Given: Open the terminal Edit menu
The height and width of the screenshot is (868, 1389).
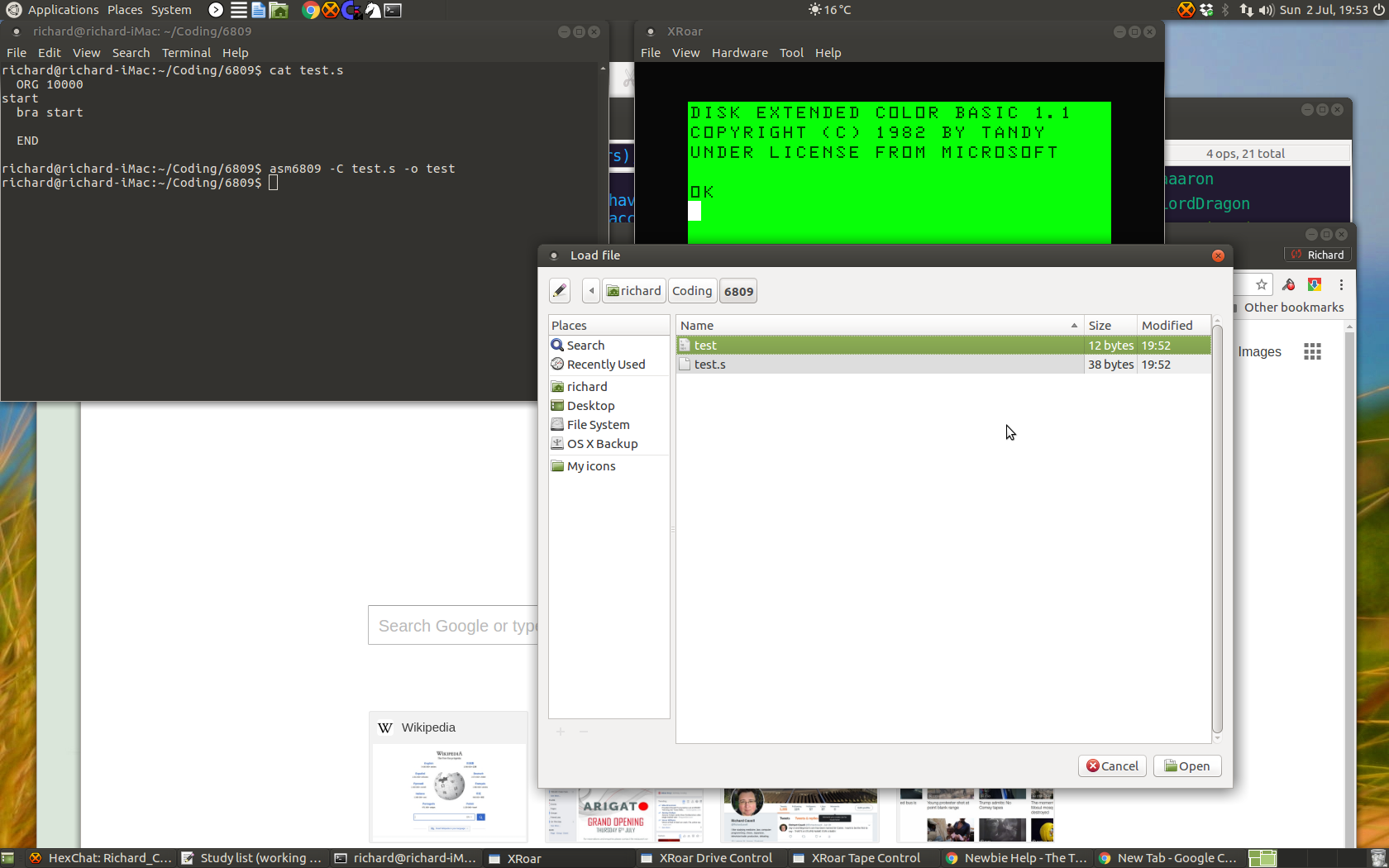Looking at the screenshot, I should 50,53.
